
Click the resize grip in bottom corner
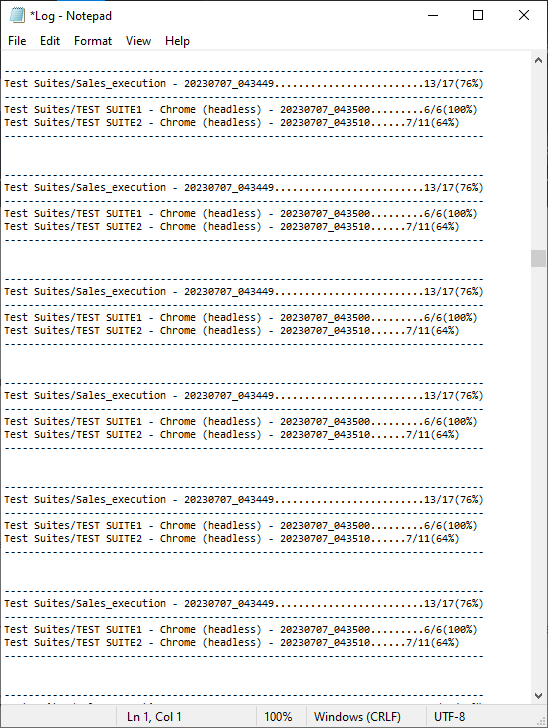pos(541,721)
